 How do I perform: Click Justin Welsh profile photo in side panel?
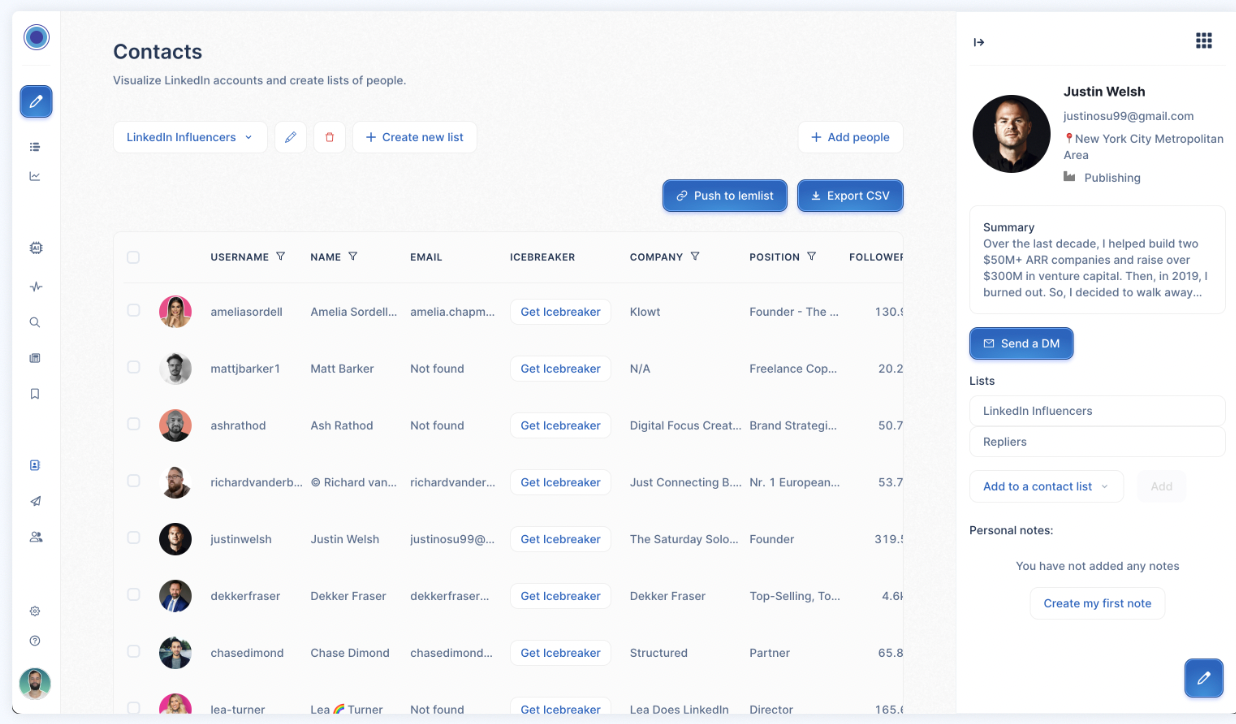point(1011,134)
